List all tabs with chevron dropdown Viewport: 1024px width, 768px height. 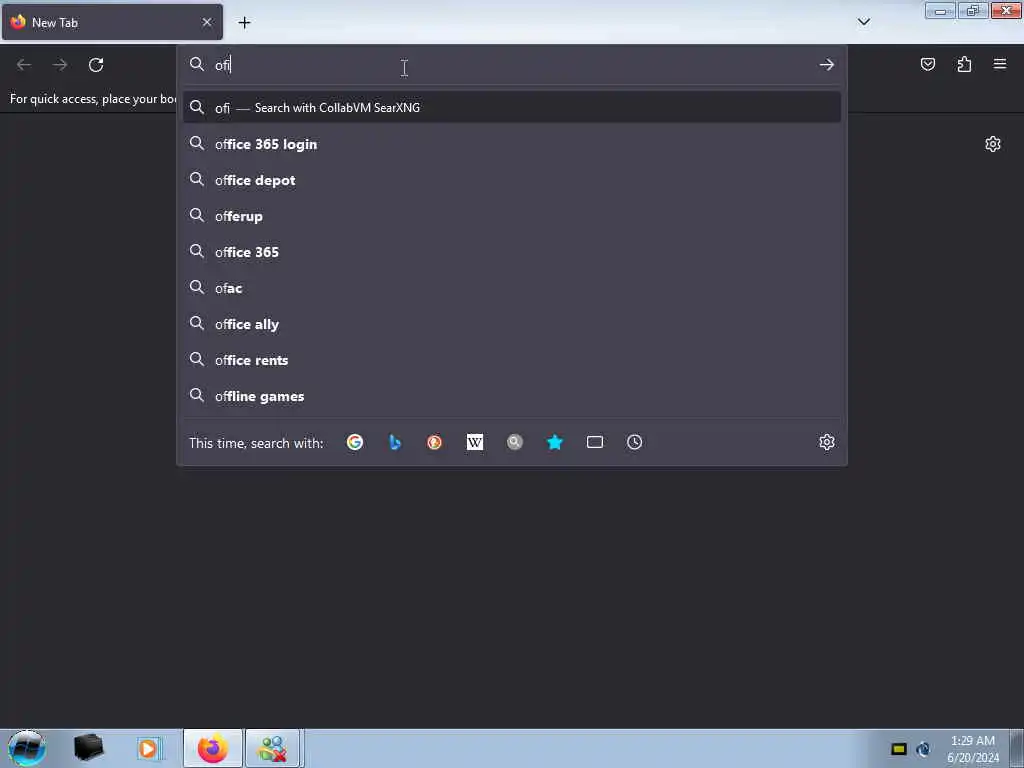coord(863,22)
